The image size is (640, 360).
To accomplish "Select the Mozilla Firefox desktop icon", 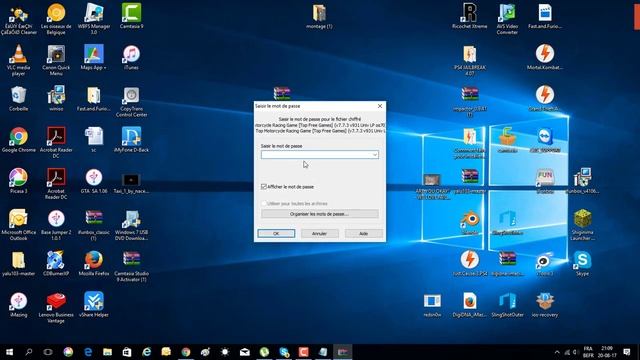I will click(x=93, y=264).
